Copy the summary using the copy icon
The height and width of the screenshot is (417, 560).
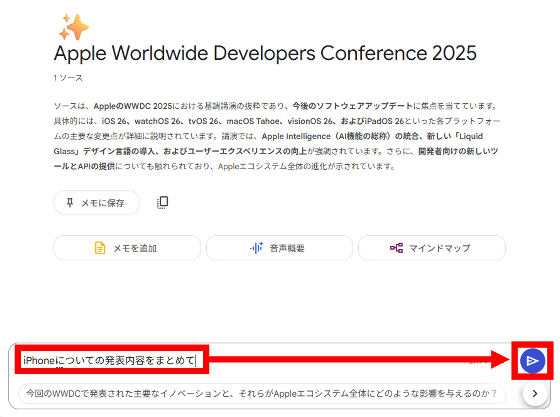162,202
